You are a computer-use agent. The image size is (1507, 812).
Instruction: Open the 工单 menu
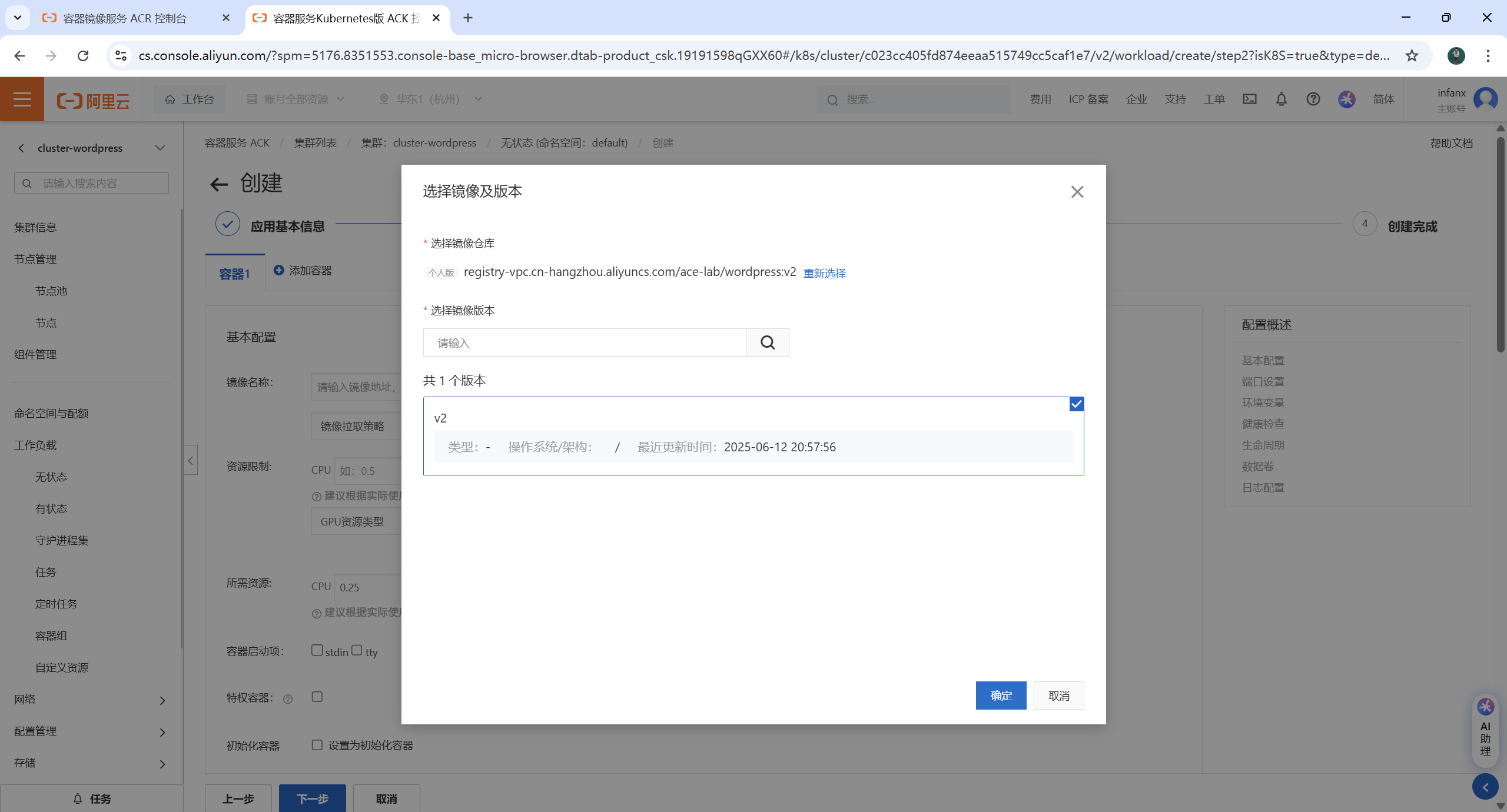(1214, 99)
